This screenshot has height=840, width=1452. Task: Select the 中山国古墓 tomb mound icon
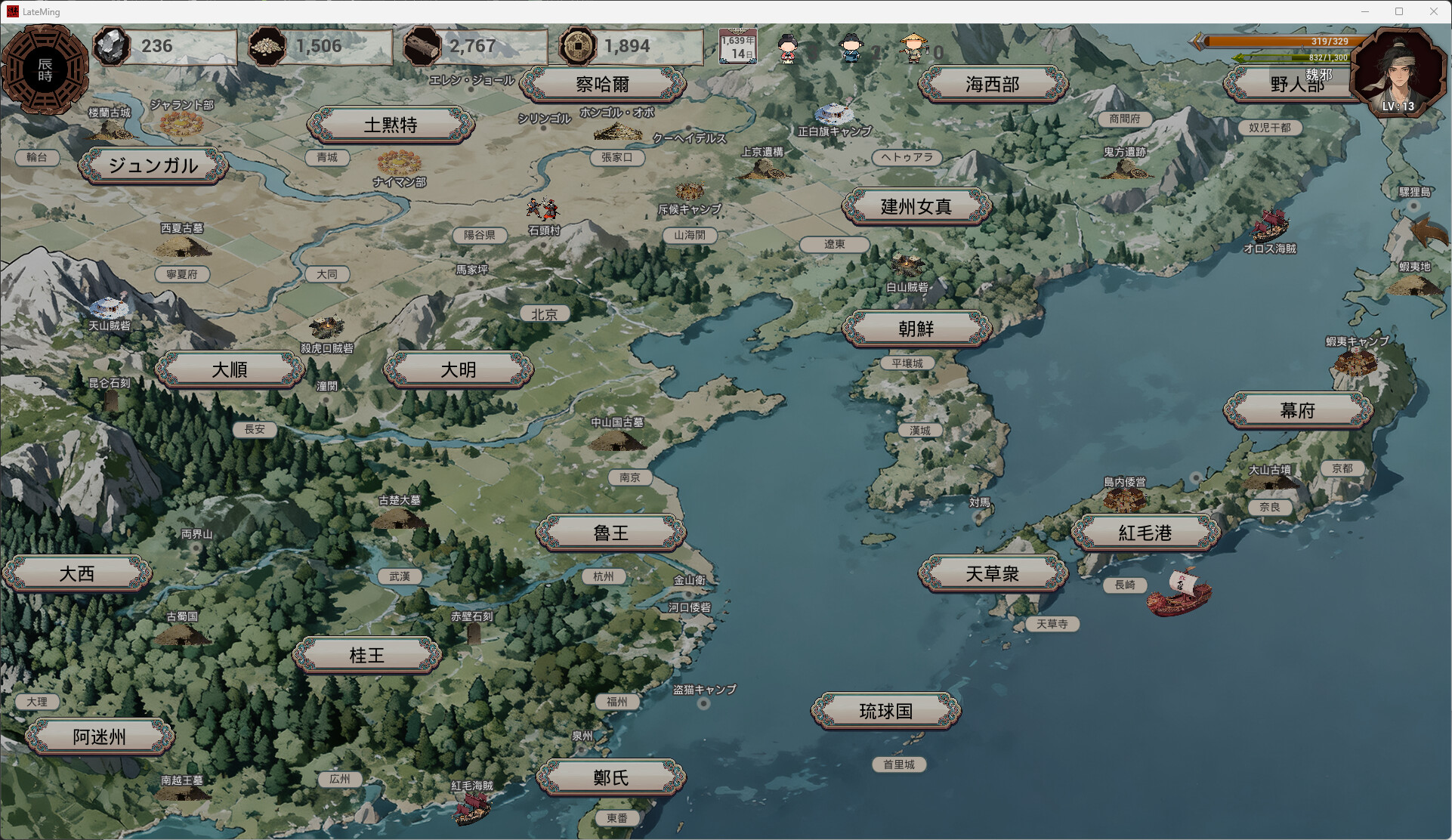click(x=617, y=440)
